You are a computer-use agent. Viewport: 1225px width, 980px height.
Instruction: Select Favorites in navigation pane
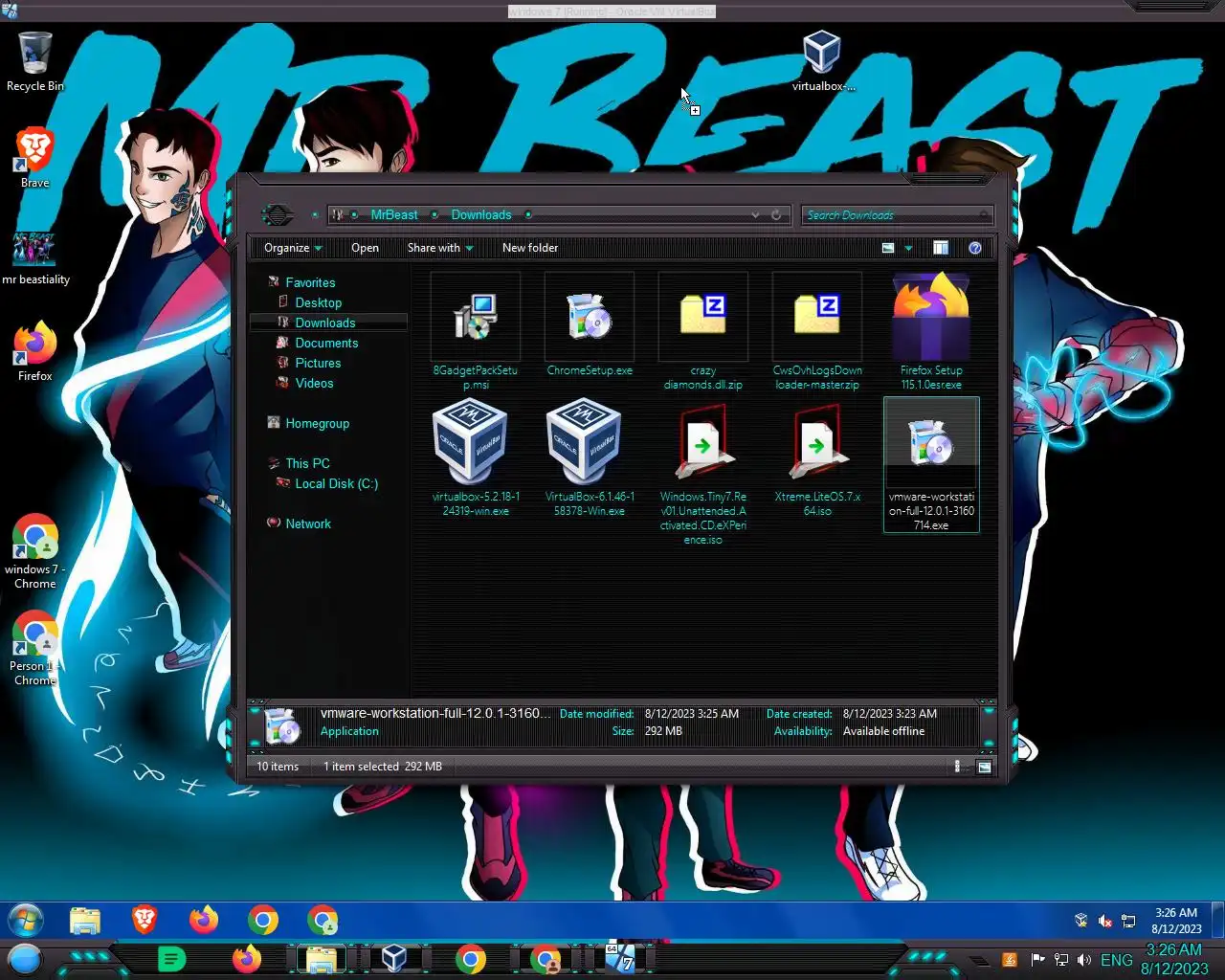pos(310,282)
